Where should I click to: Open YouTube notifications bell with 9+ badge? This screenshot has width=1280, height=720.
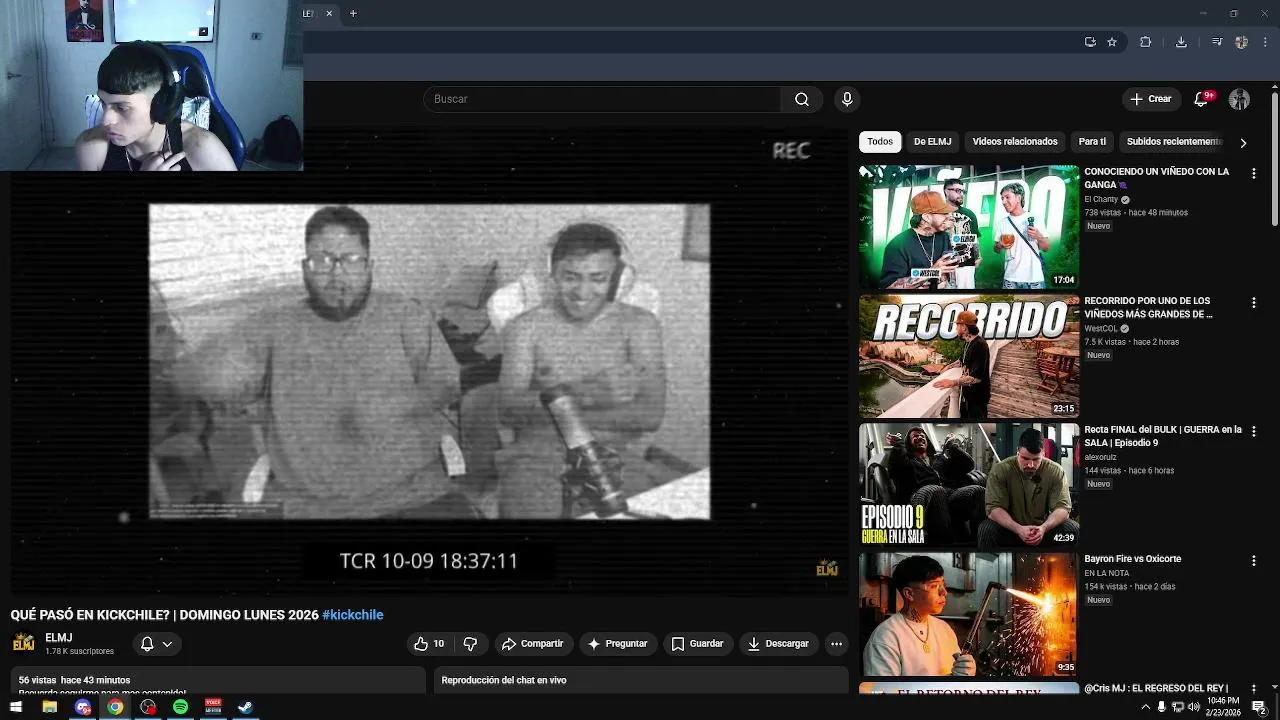pos(1202,99)
